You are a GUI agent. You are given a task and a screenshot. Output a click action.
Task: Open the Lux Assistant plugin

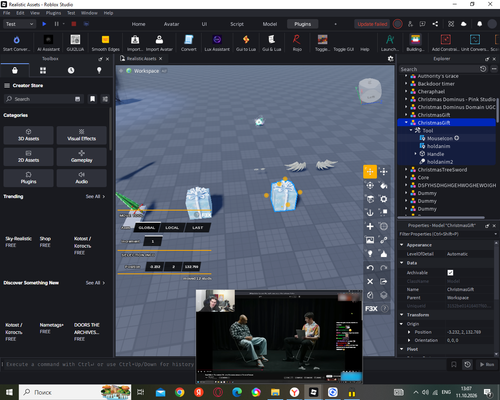click(217, 43)
